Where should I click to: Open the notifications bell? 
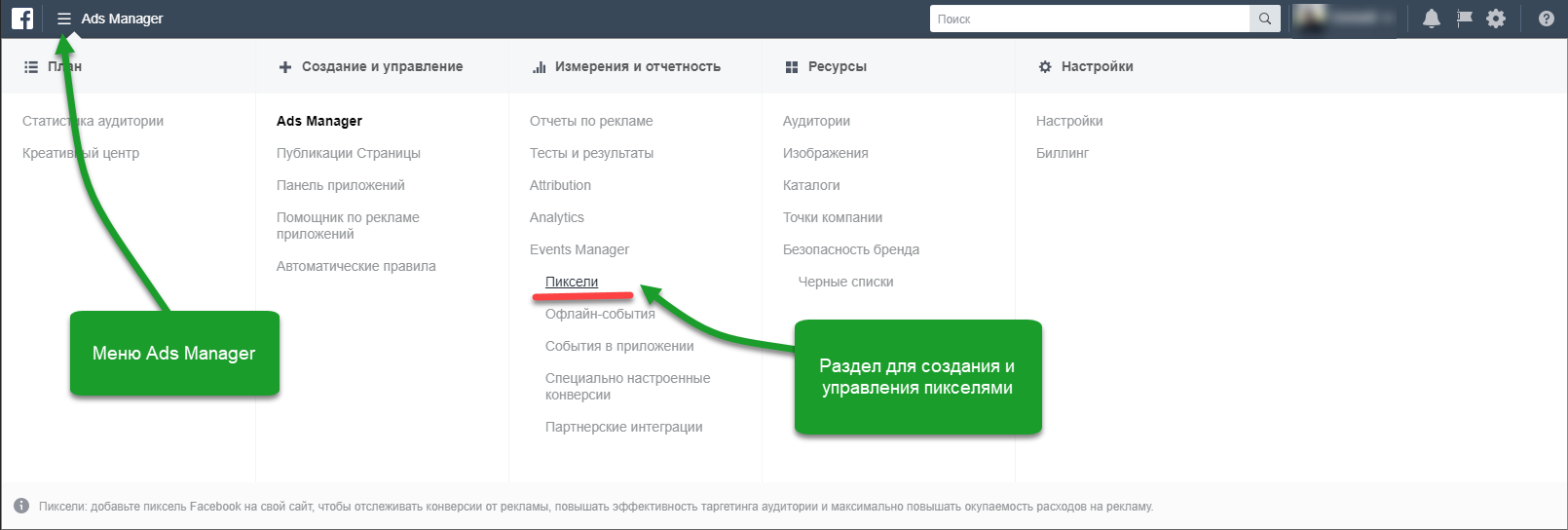click(x=1432, y=19)
